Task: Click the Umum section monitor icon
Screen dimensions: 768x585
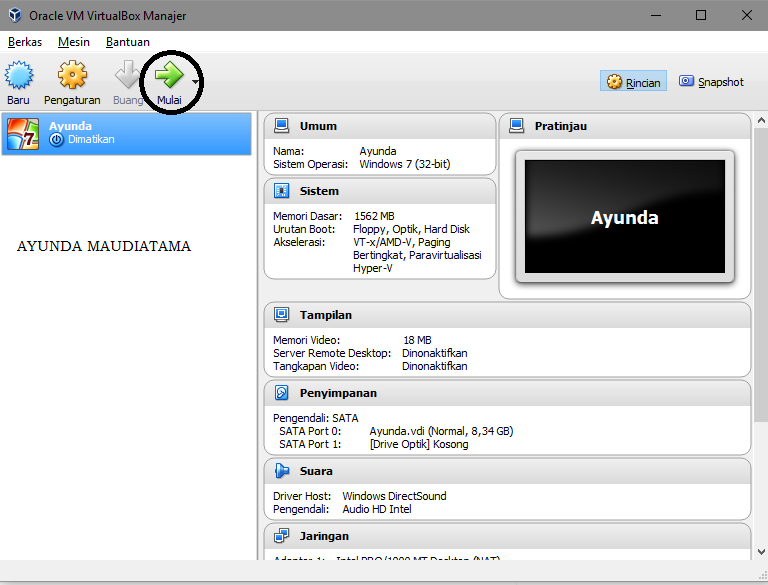Action: (282, 126)
